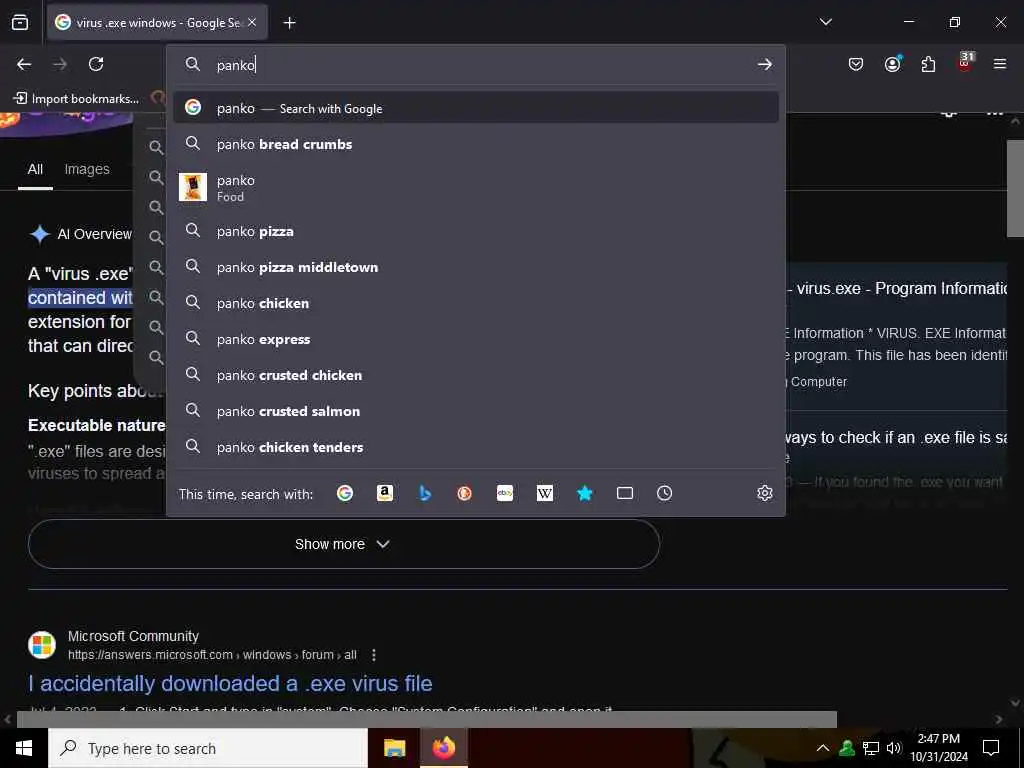
Task: Select the 'panko Food' rich suggestion
Action: pyautogui.click(x=476, y=187)
